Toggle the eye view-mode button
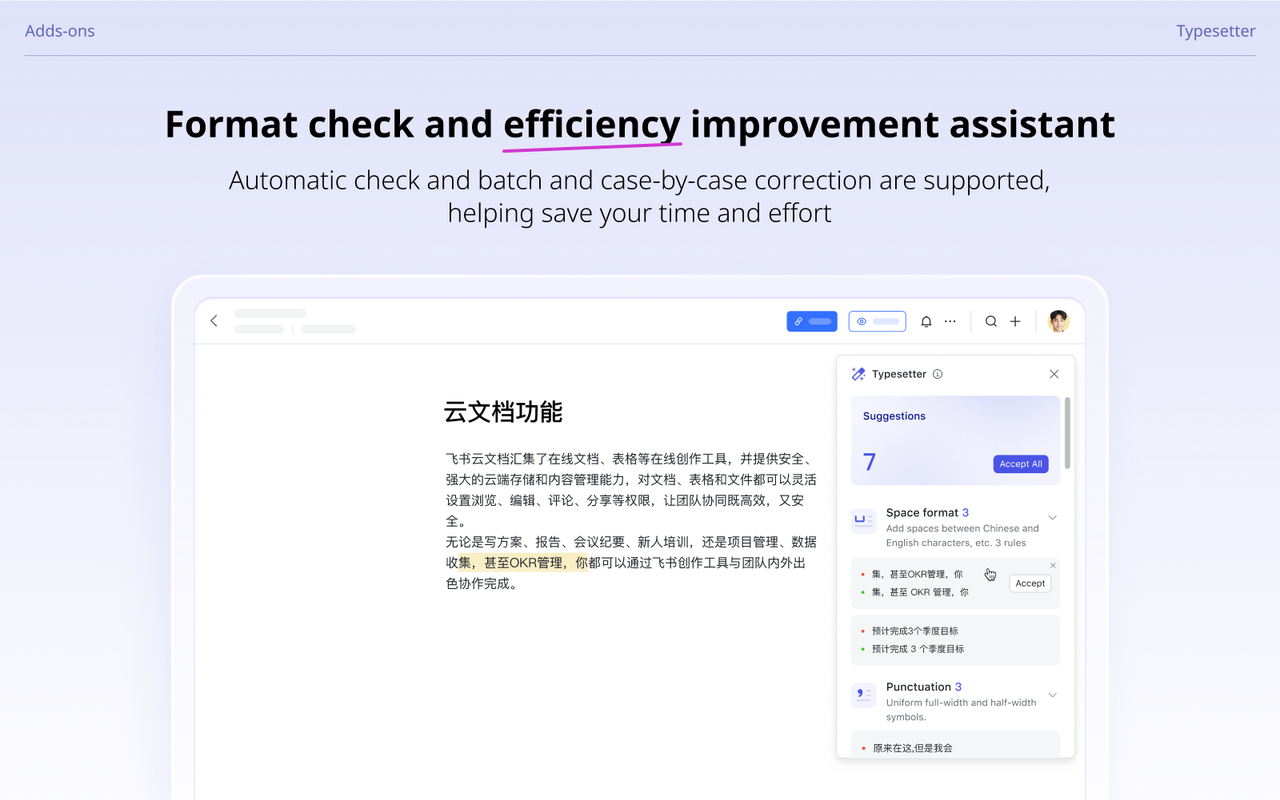 (x=877, y=321)
